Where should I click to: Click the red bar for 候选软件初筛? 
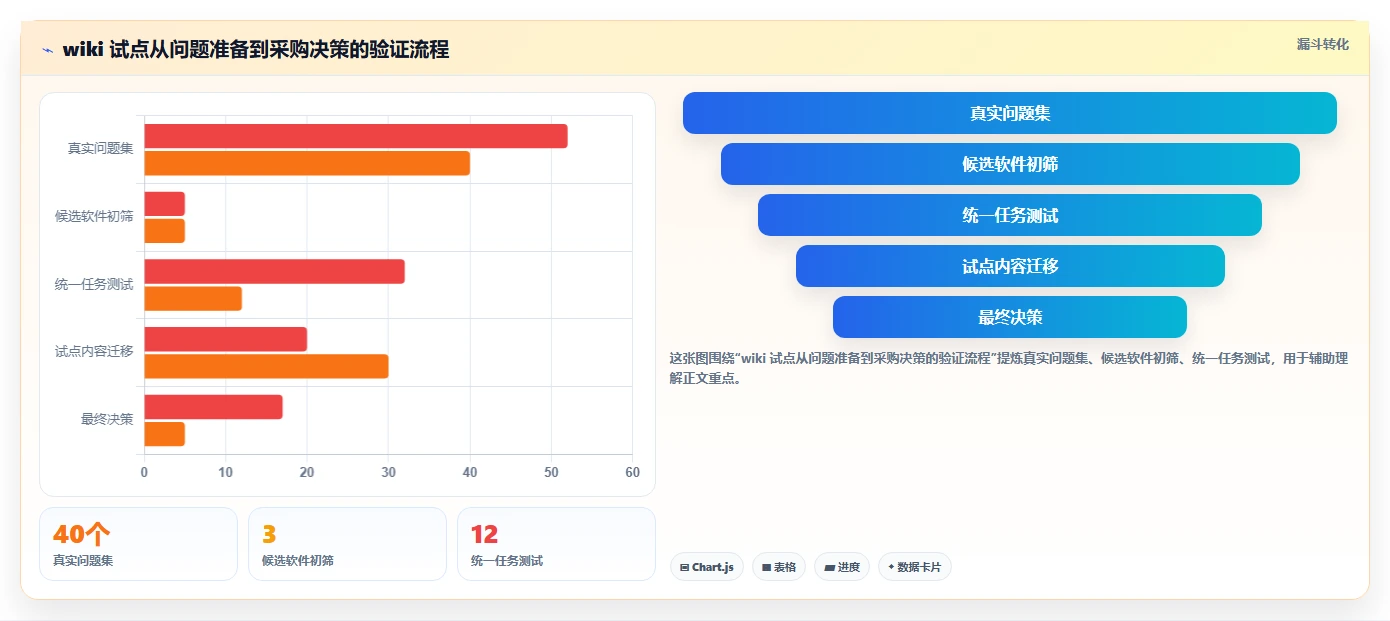tap(165, 204)
